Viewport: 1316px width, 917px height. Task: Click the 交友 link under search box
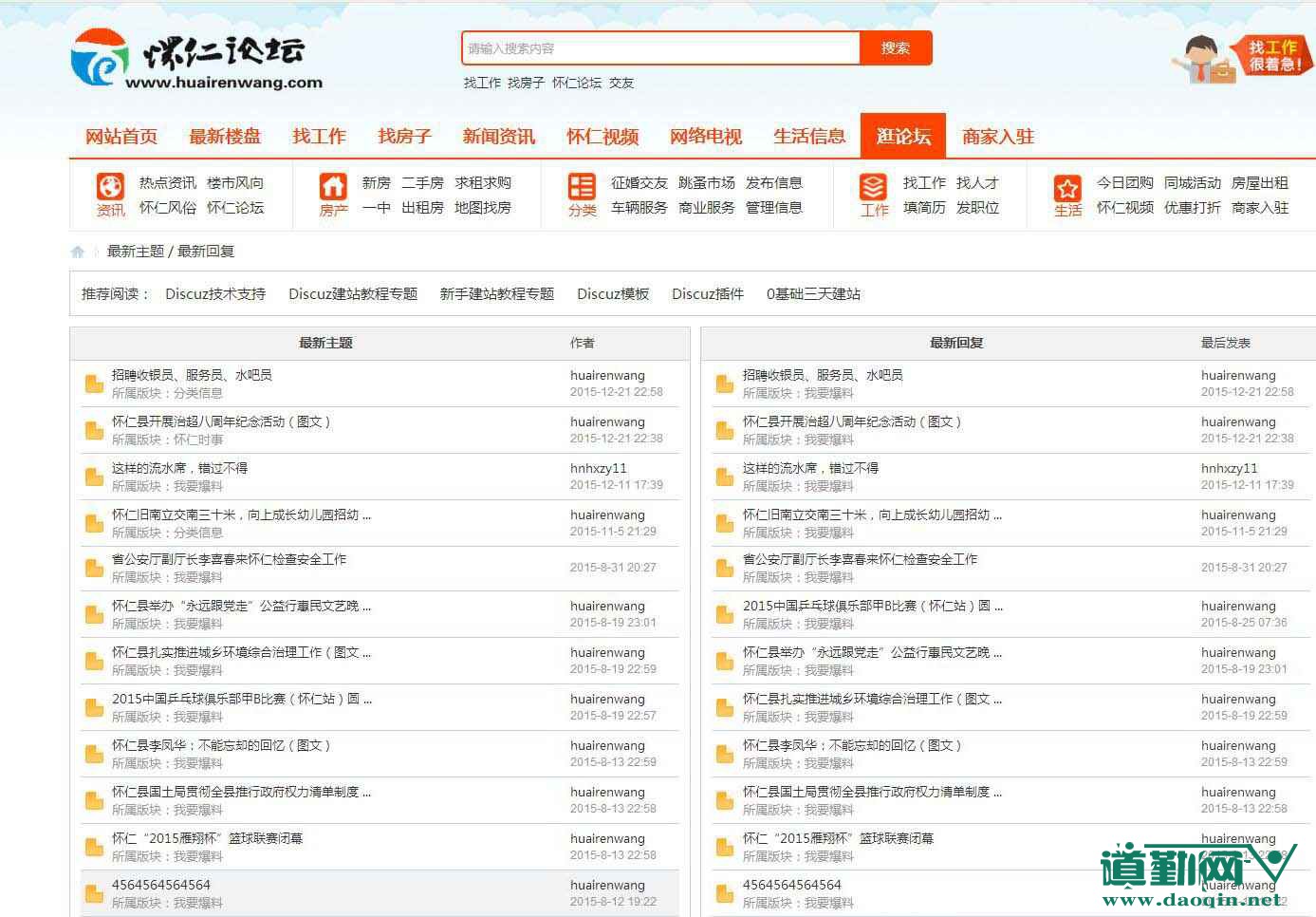tap(621, 83)
